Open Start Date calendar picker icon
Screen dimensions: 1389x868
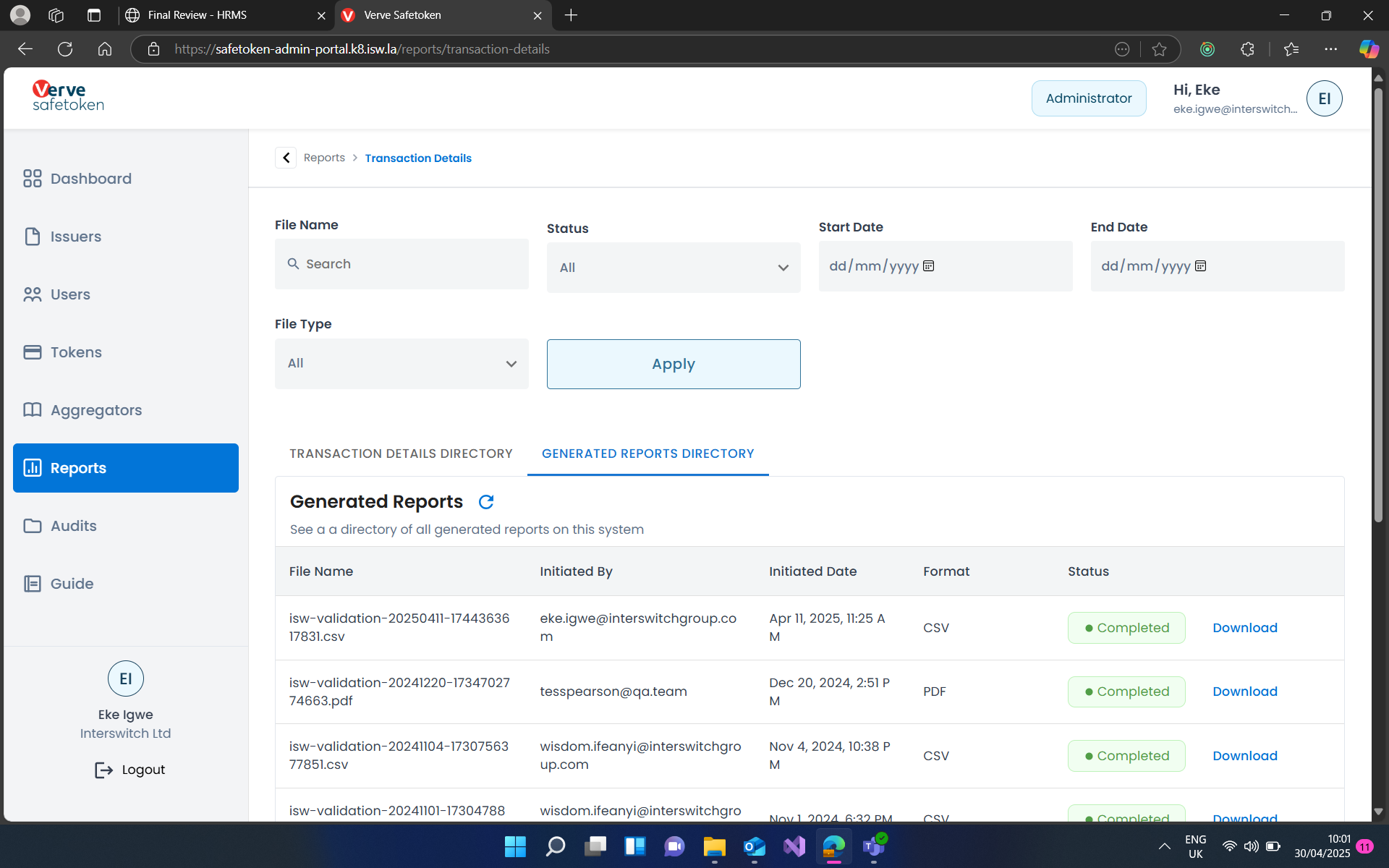click(x=929, y=266)
